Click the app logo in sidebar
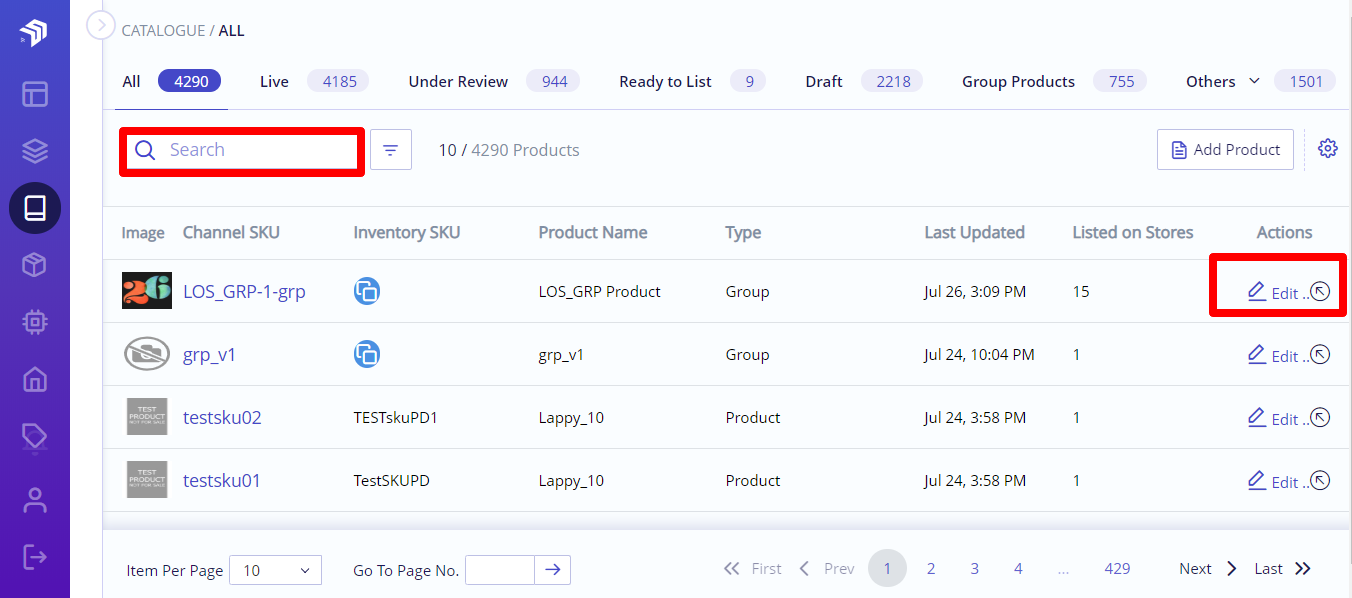 click(34, 33)
